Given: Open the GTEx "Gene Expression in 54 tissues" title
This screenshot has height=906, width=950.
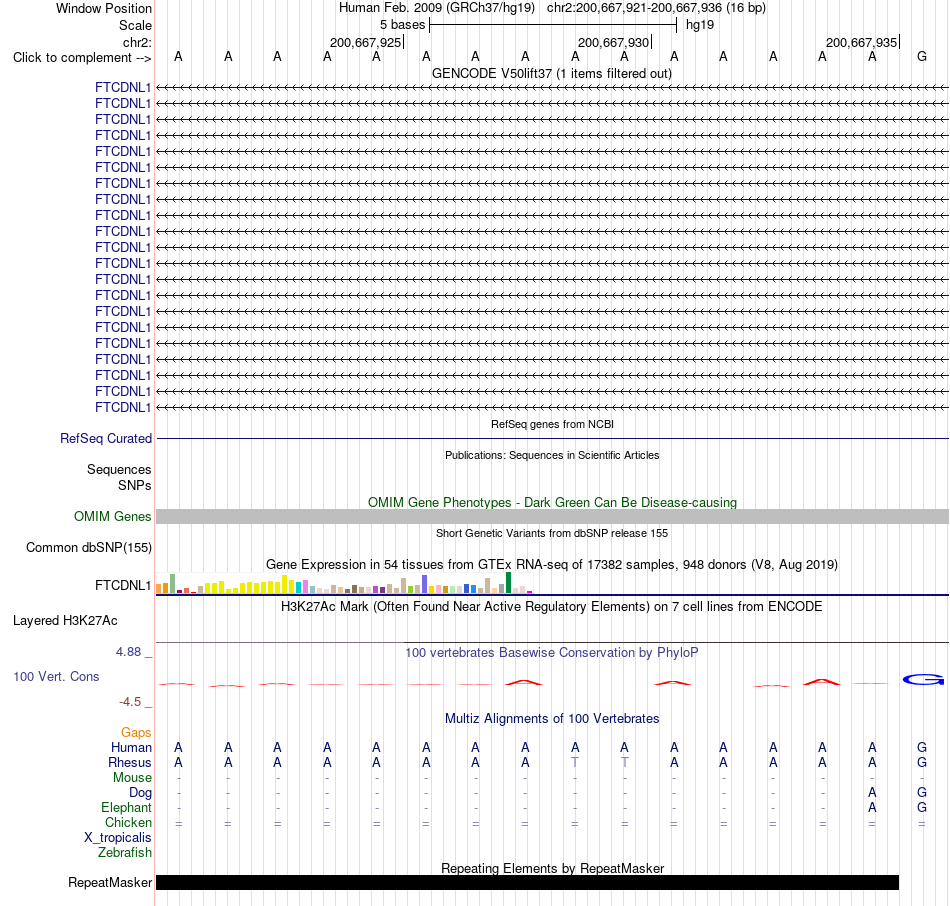Looking at the screenshot, I should click(552, 565).
